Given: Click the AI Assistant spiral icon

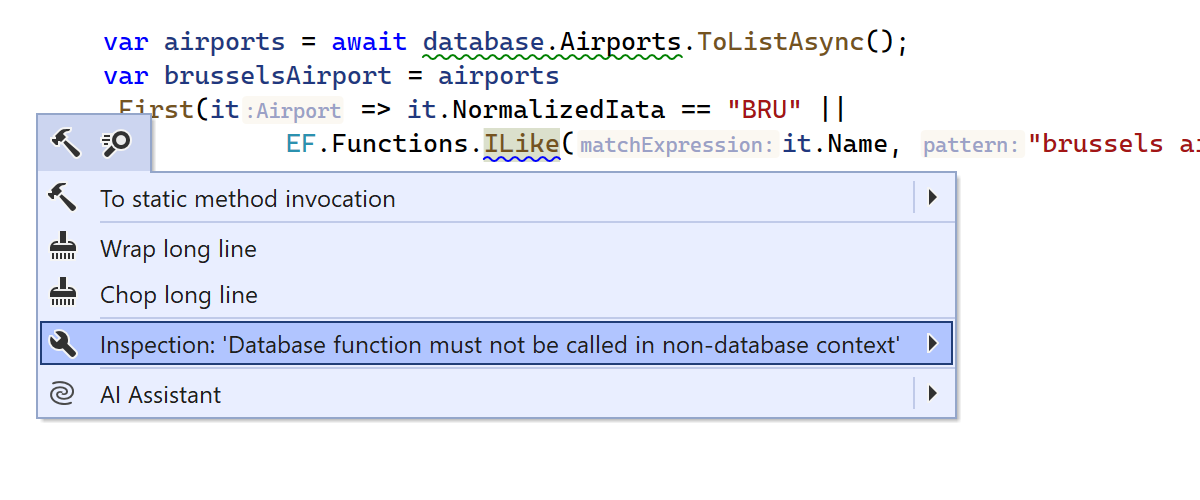Looking at the screenshot, I should pos(62,395).
